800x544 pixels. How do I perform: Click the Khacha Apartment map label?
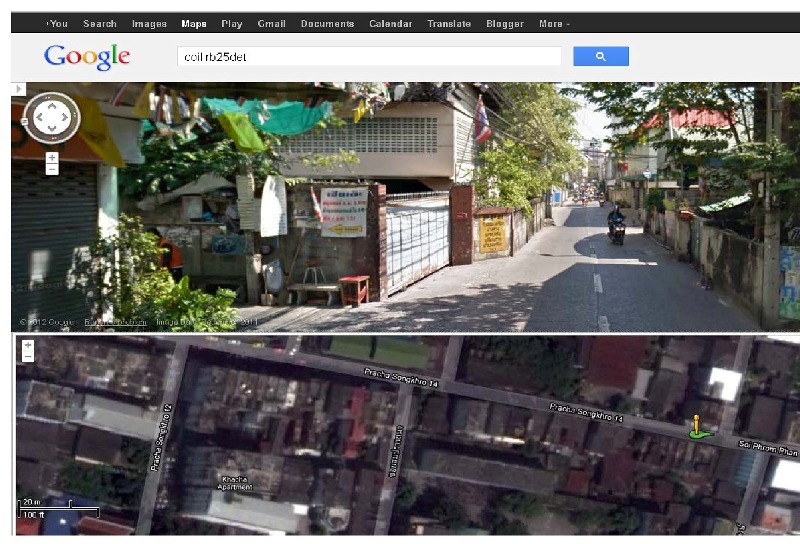click(x=234, y=484)
